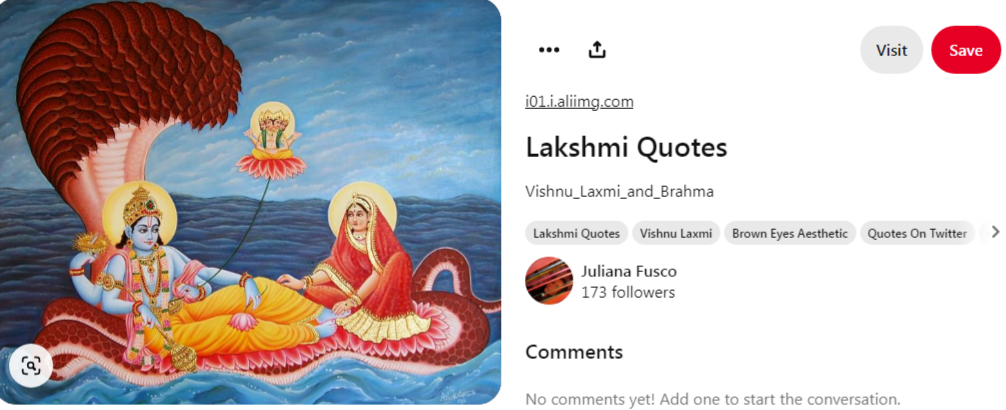1006x410 pixels.
Task: Click the Visit button
Action: (891, 50)
